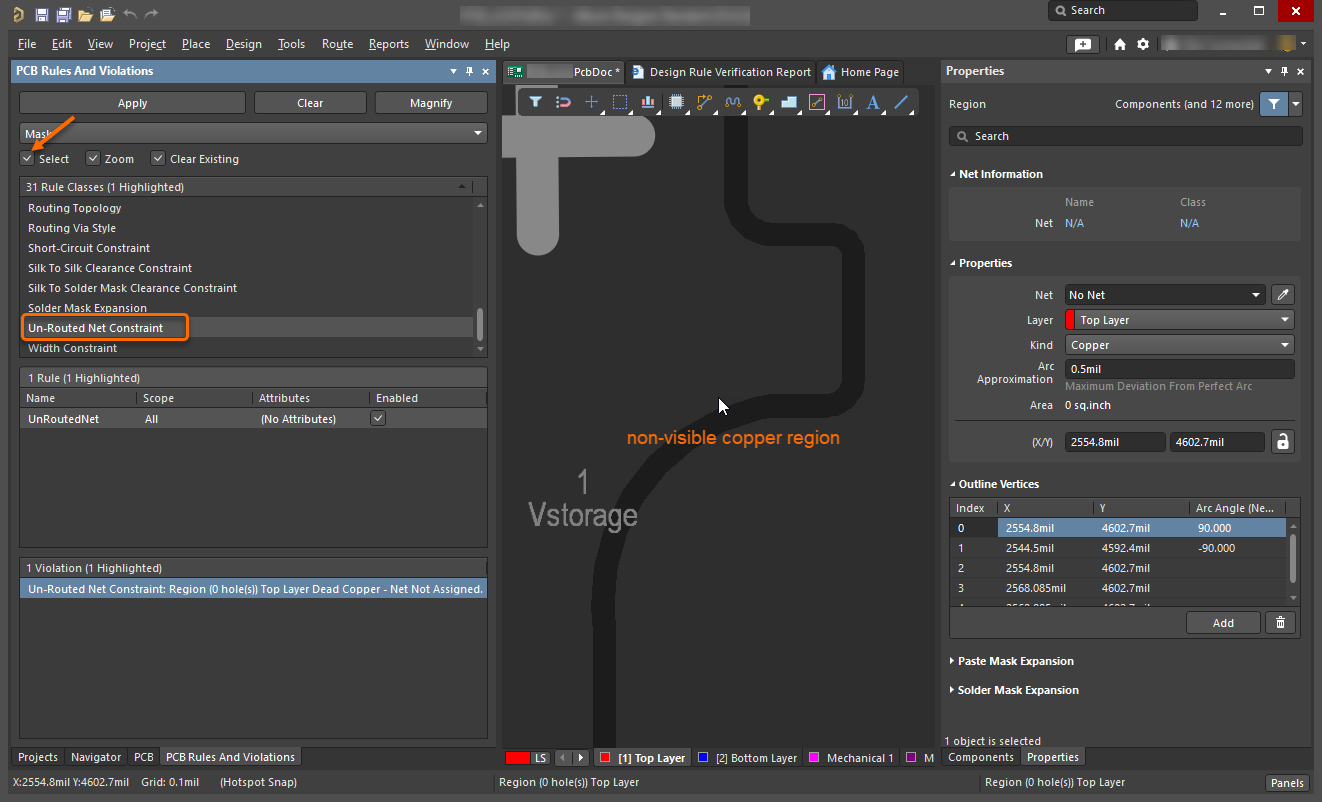Disable the UnRoutedNet rule Enabled checkbox
Viewport: 1322px width, 802px height.
pyautogui.click(x=378, y=419)
